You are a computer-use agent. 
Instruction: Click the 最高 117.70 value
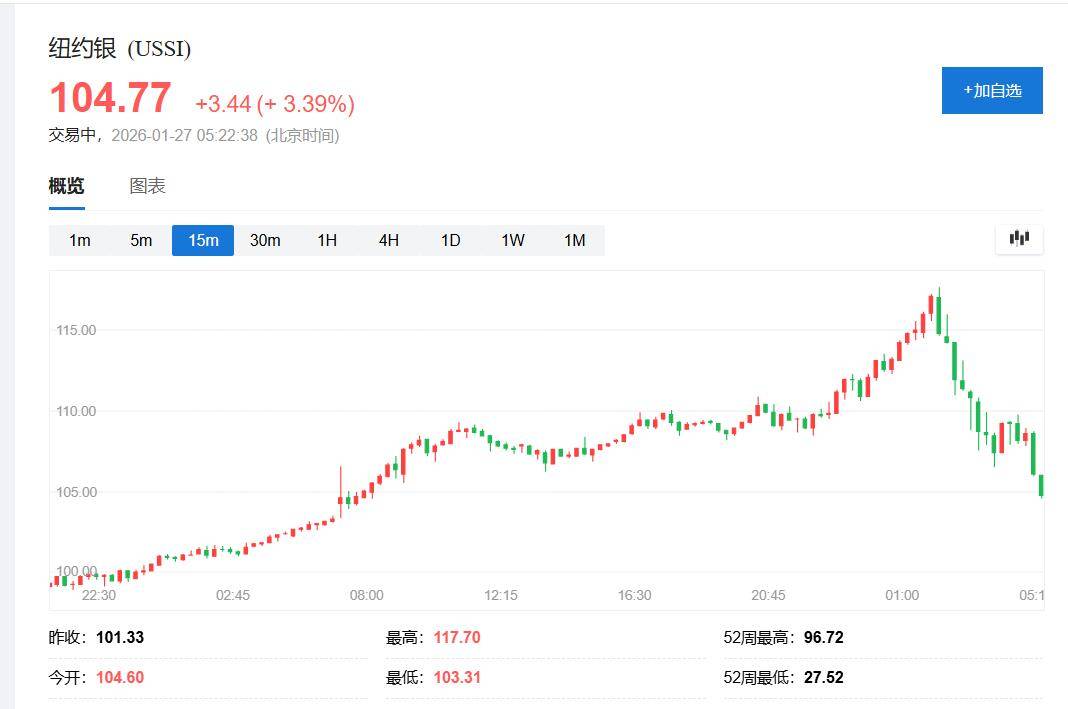pos(456,637)
